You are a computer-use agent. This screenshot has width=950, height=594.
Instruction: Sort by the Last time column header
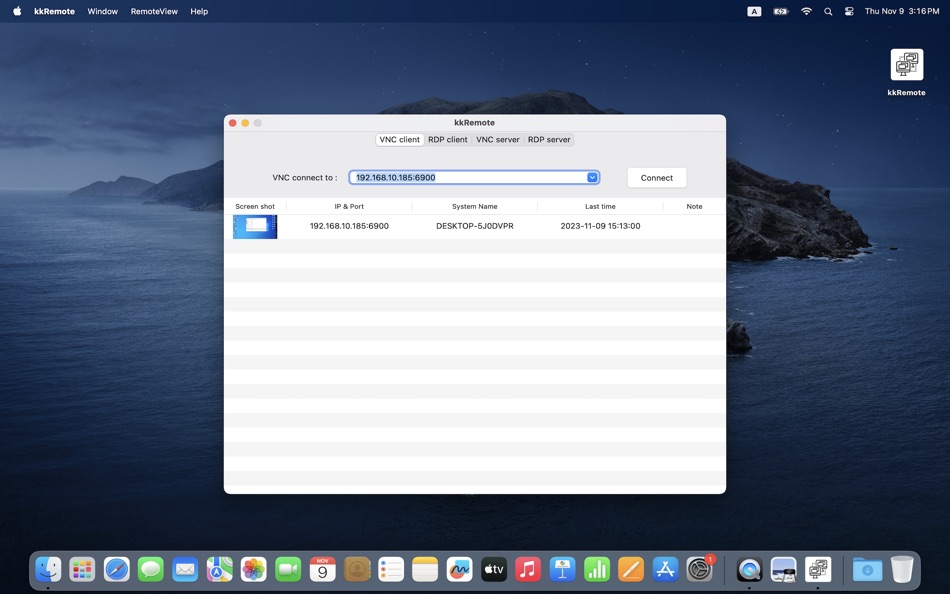coord(600,206)
